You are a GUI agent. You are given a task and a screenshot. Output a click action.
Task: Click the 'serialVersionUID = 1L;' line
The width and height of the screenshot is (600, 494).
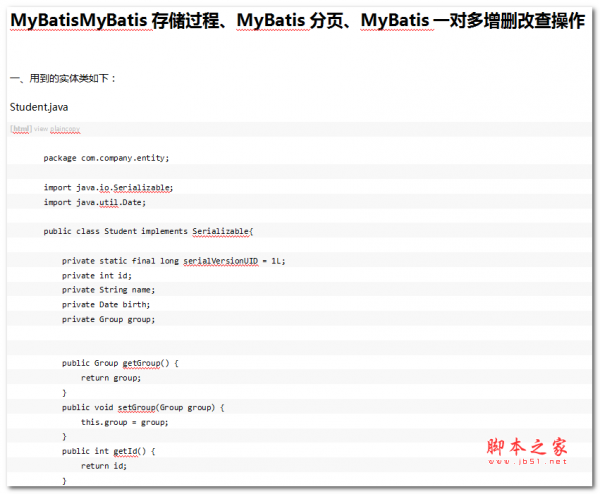pyautogui.click(x=174, y=261)
